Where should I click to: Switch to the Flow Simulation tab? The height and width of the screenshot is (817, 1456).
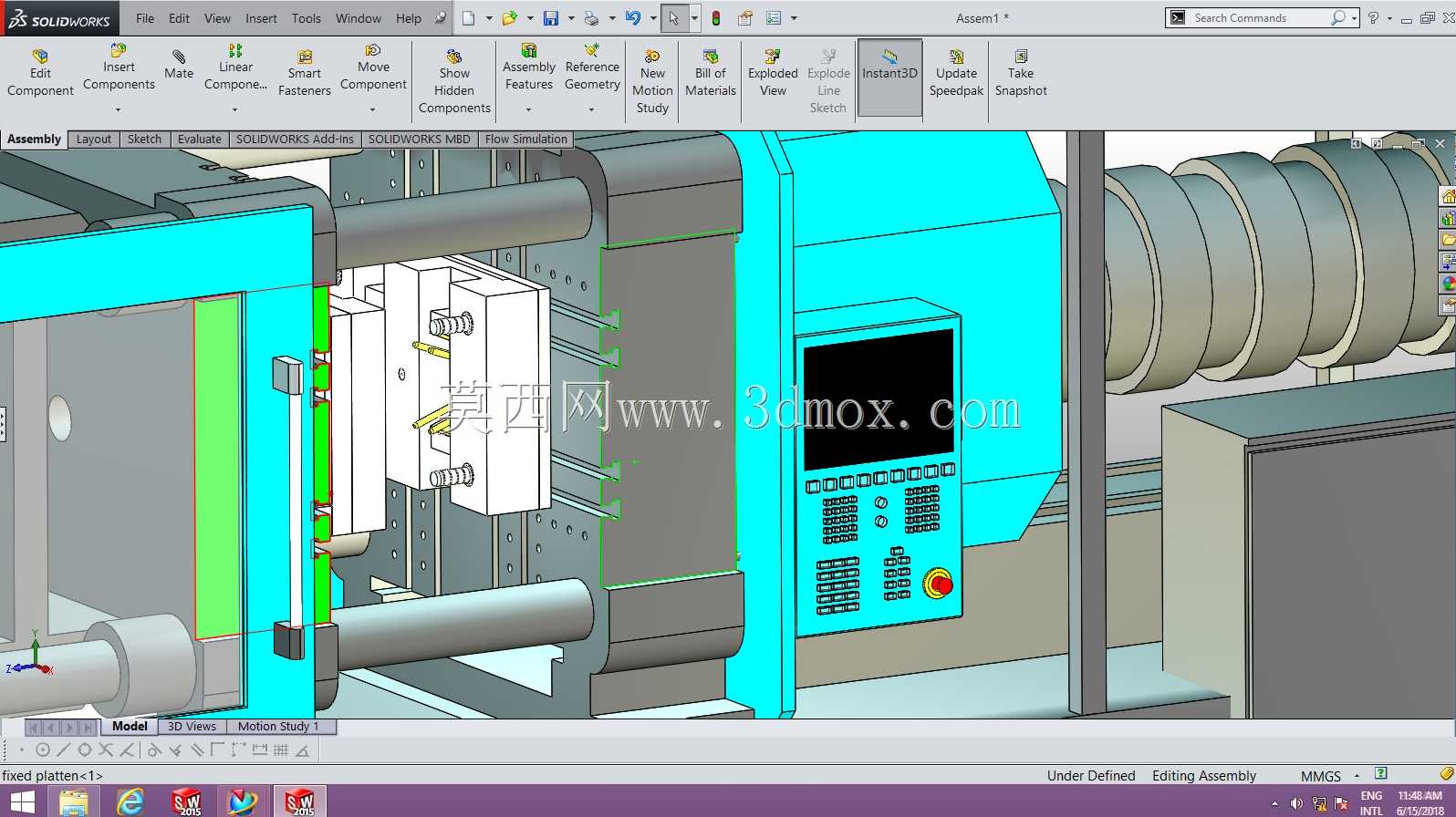pos(526,140)
